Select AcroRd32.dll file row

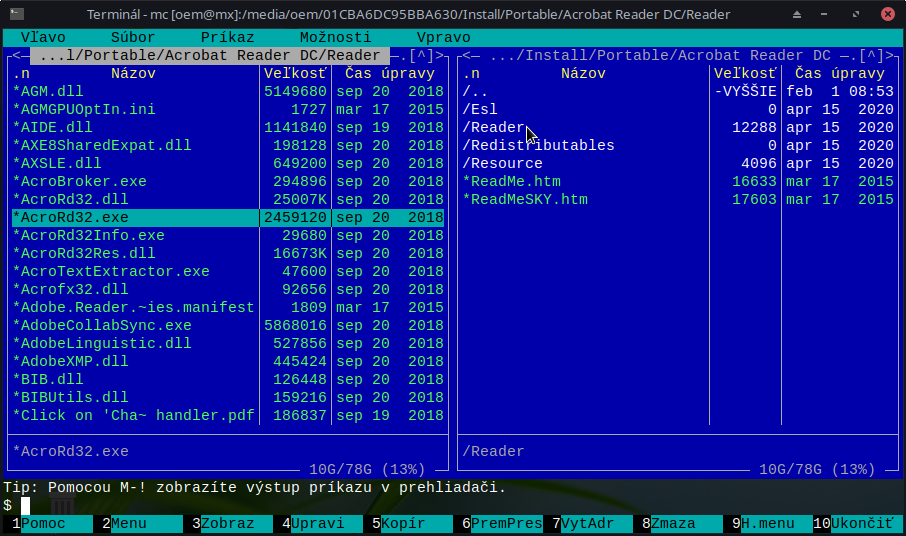[228, 199]
